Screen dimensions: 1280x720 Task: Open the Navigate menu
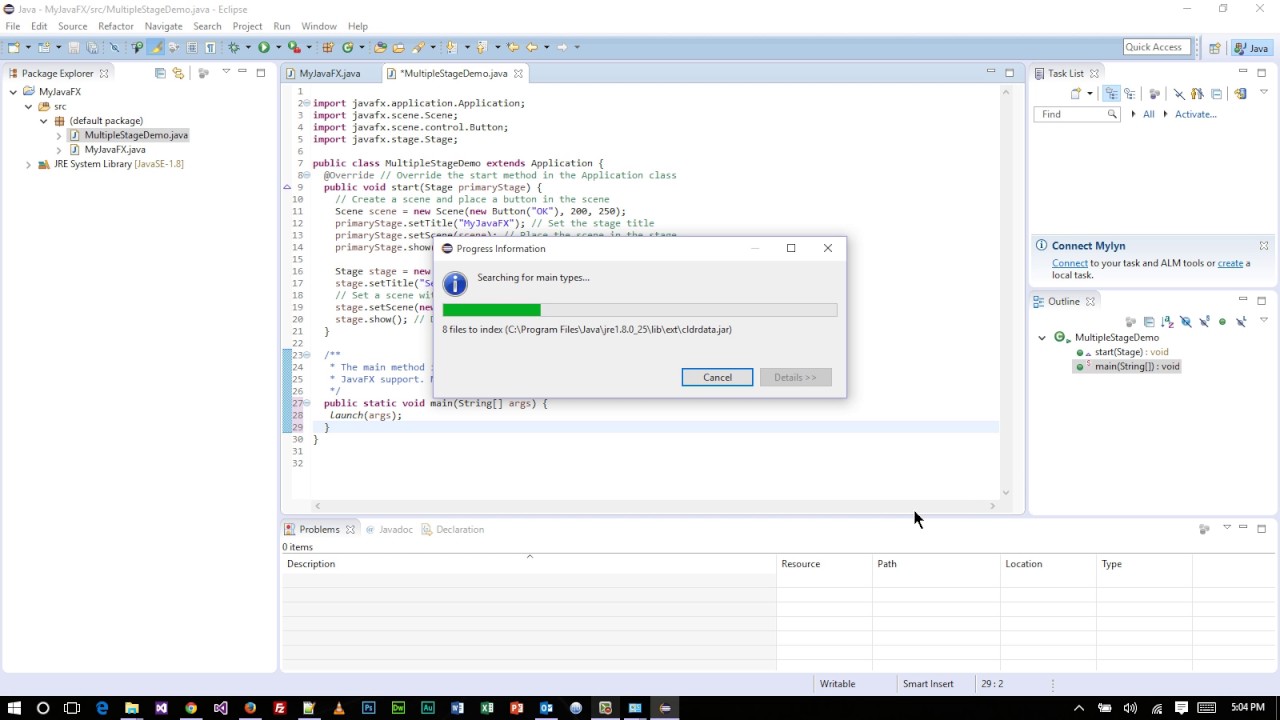coord(163,26)
